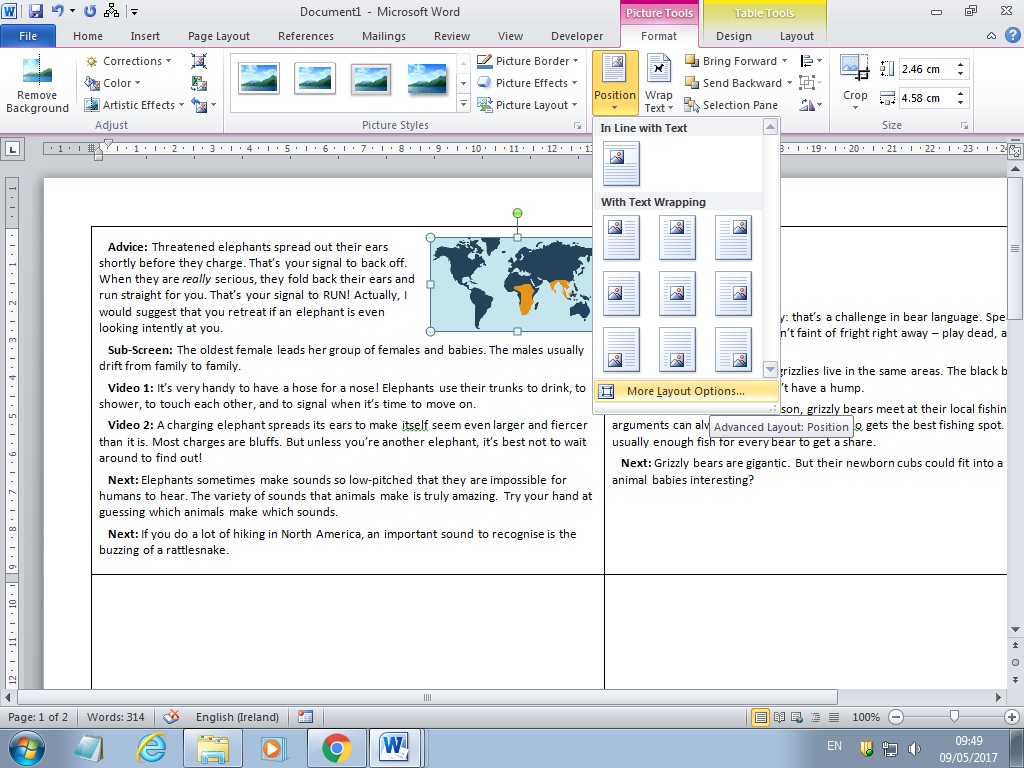Select Bottom Right text wrapping position
Viewport: 1024px width, 768px height.
coord(733,349)
